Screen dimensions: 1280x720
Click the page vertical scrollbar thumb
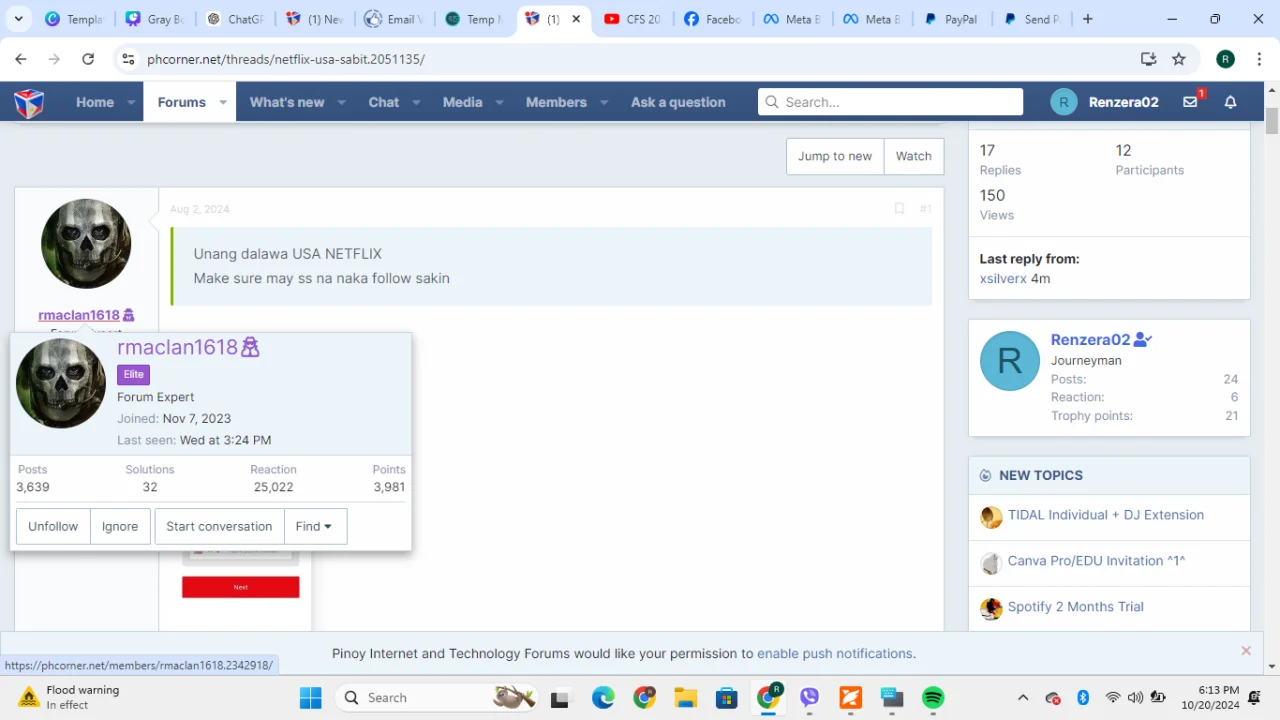[1272, 121]
